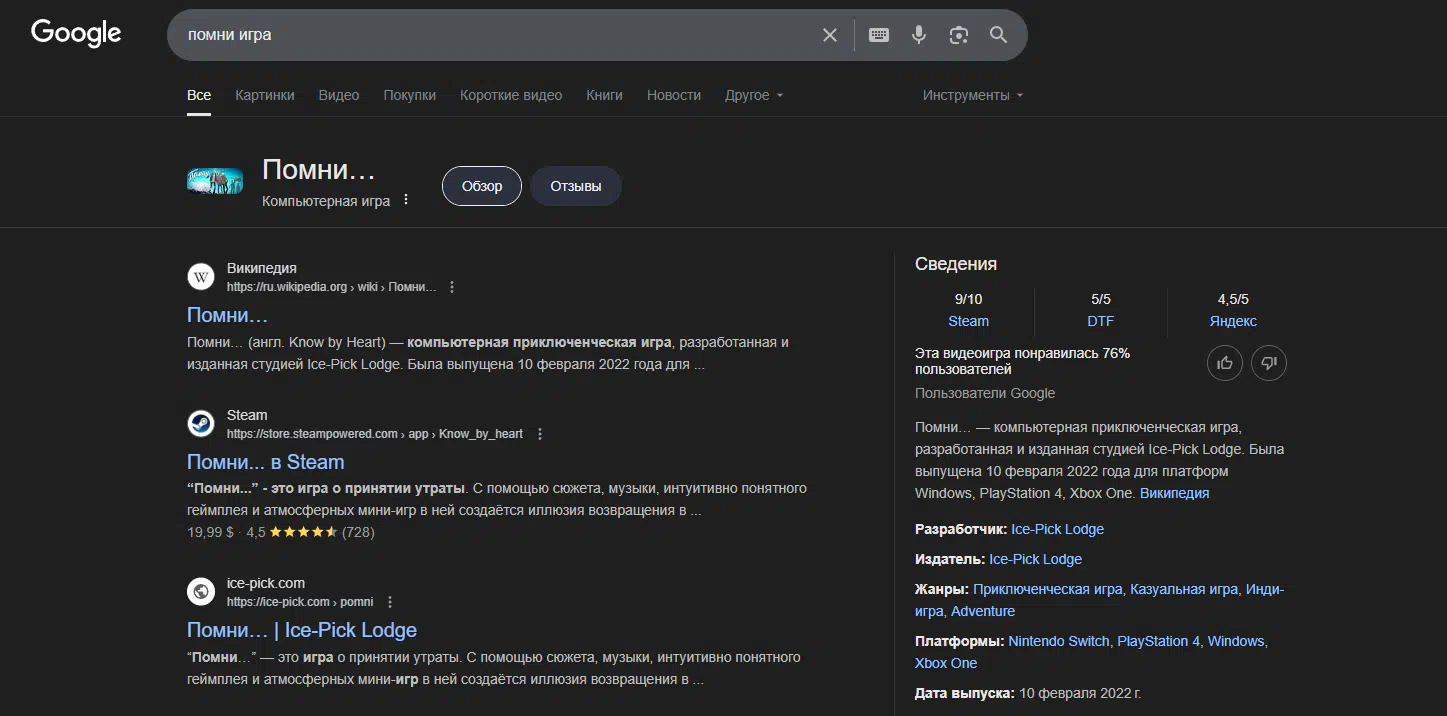The width and height of the screenshot is (1447, 716).
Task: Open three-dot menu for ice-pick.com result
Action: [390, 602]
